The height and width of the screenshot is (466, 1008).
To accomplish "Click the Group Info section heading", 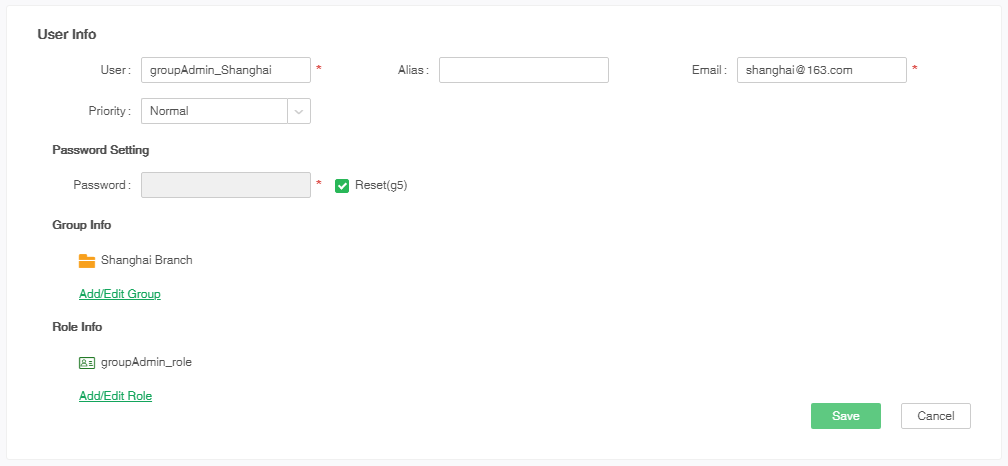I will 82,225.
